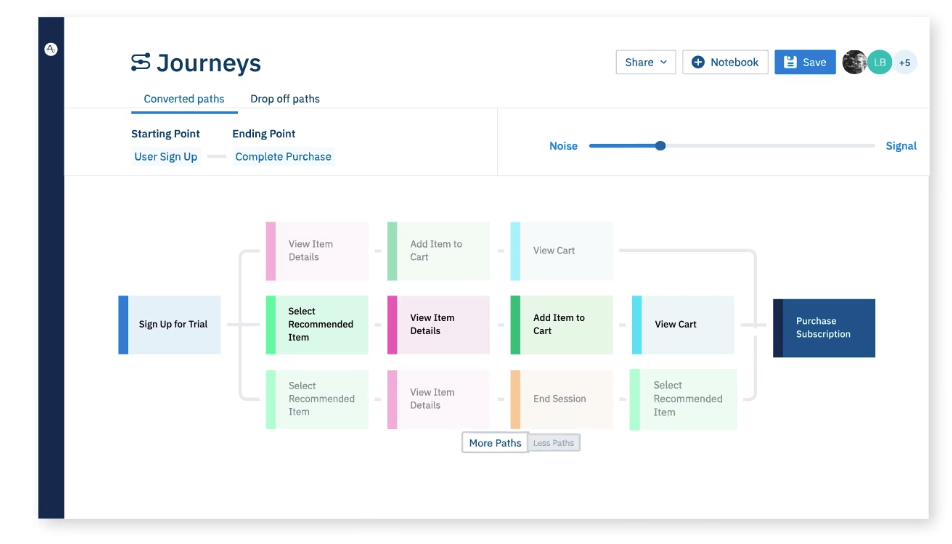Open the Share dropdown
This screenshot has width=952, height=544.
645,62
